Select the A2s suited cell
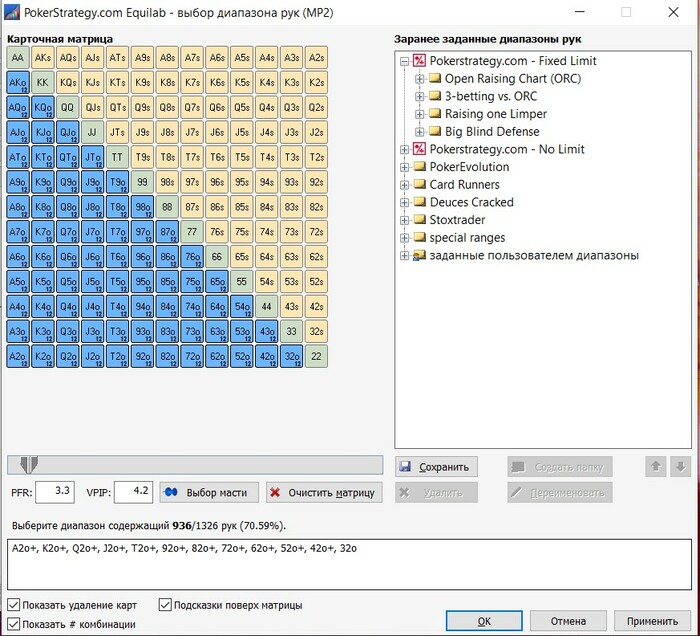 pos(317,58)
